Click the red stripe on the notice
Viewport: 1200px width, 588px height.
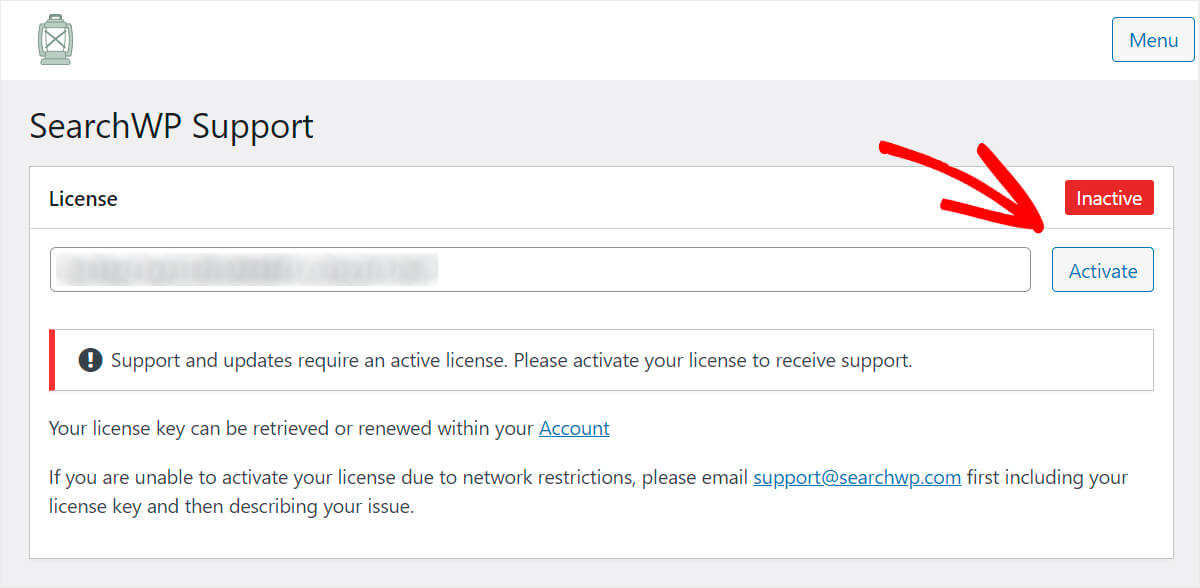pyautogui.click(x=52, y=360)
